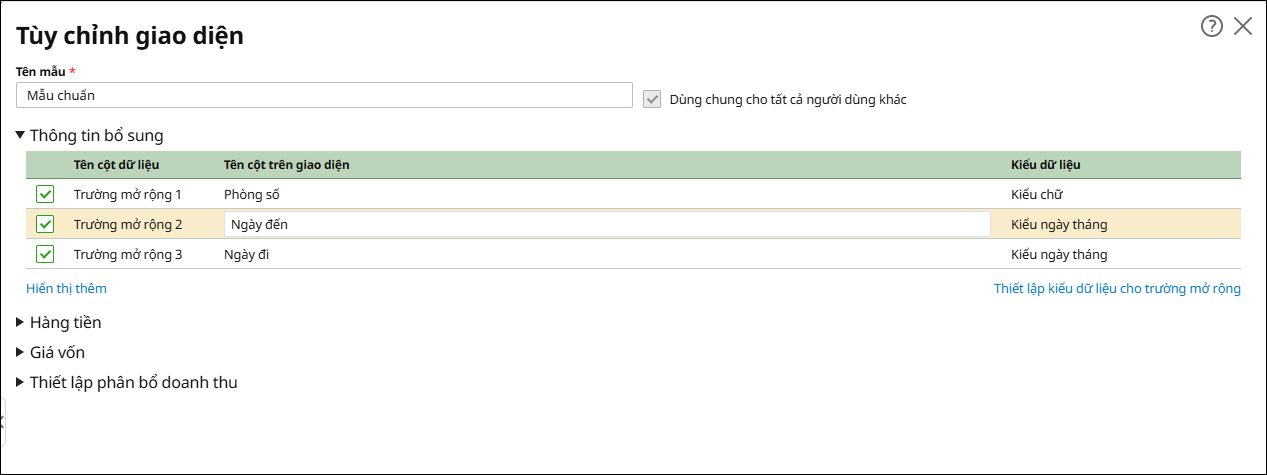
Task: Click the Ngày đến column name field
Action: (x=606, y=224)
